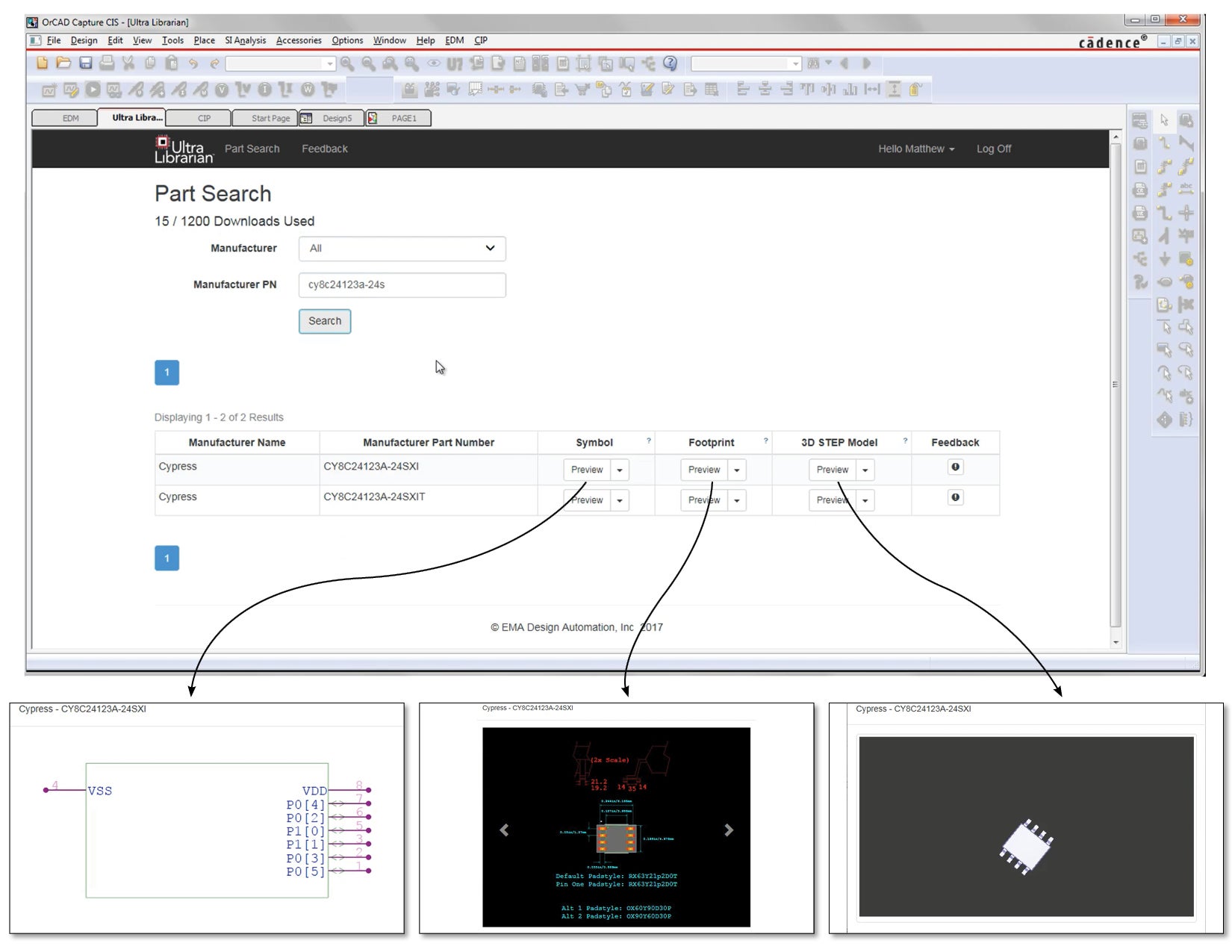Click the New document icon in toolbar
Viewport: 1232px width, 952px height.
point(43,63)
